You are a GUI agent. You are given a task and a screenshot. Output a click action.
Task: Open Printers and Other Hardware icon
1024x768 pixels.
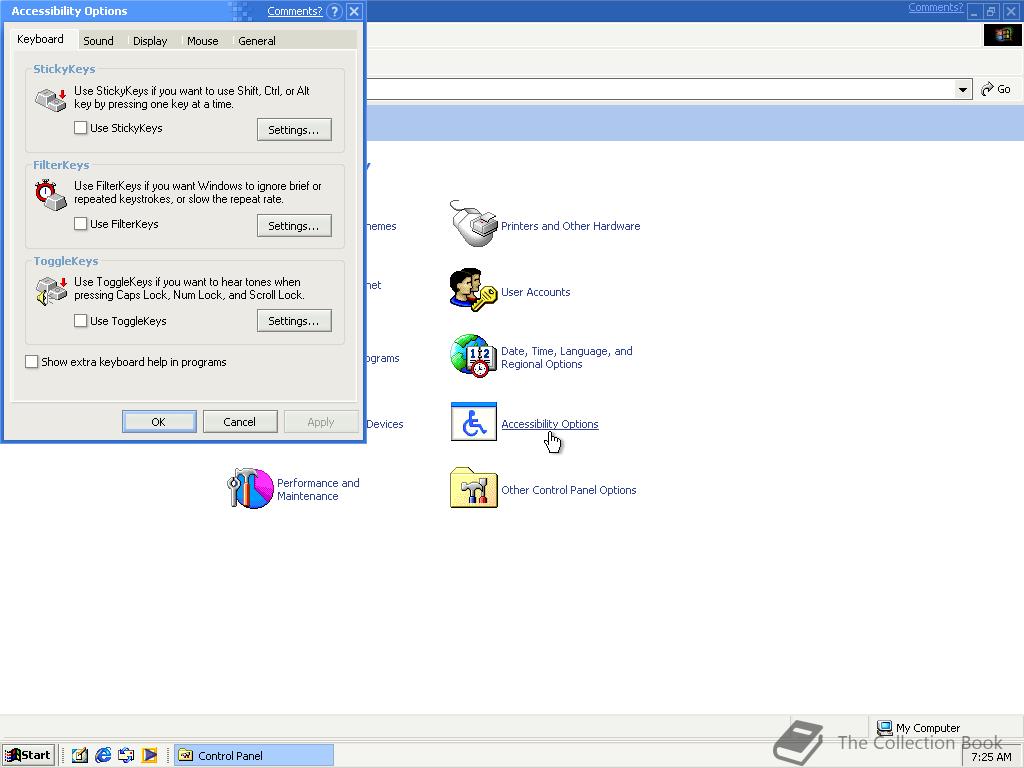473,224
